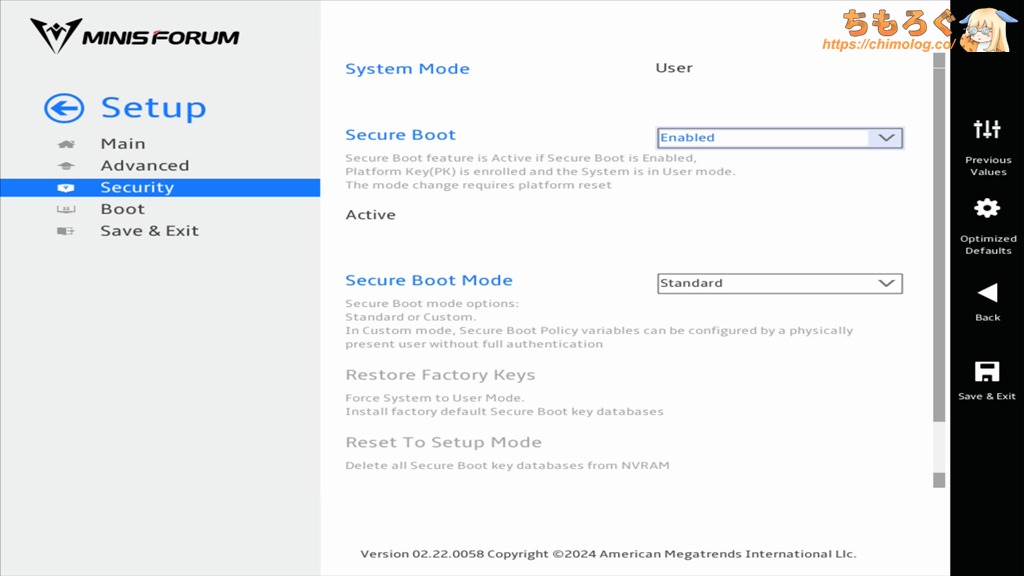
Task: Click the Previous Values sliders icon
Action: point(987,129)
